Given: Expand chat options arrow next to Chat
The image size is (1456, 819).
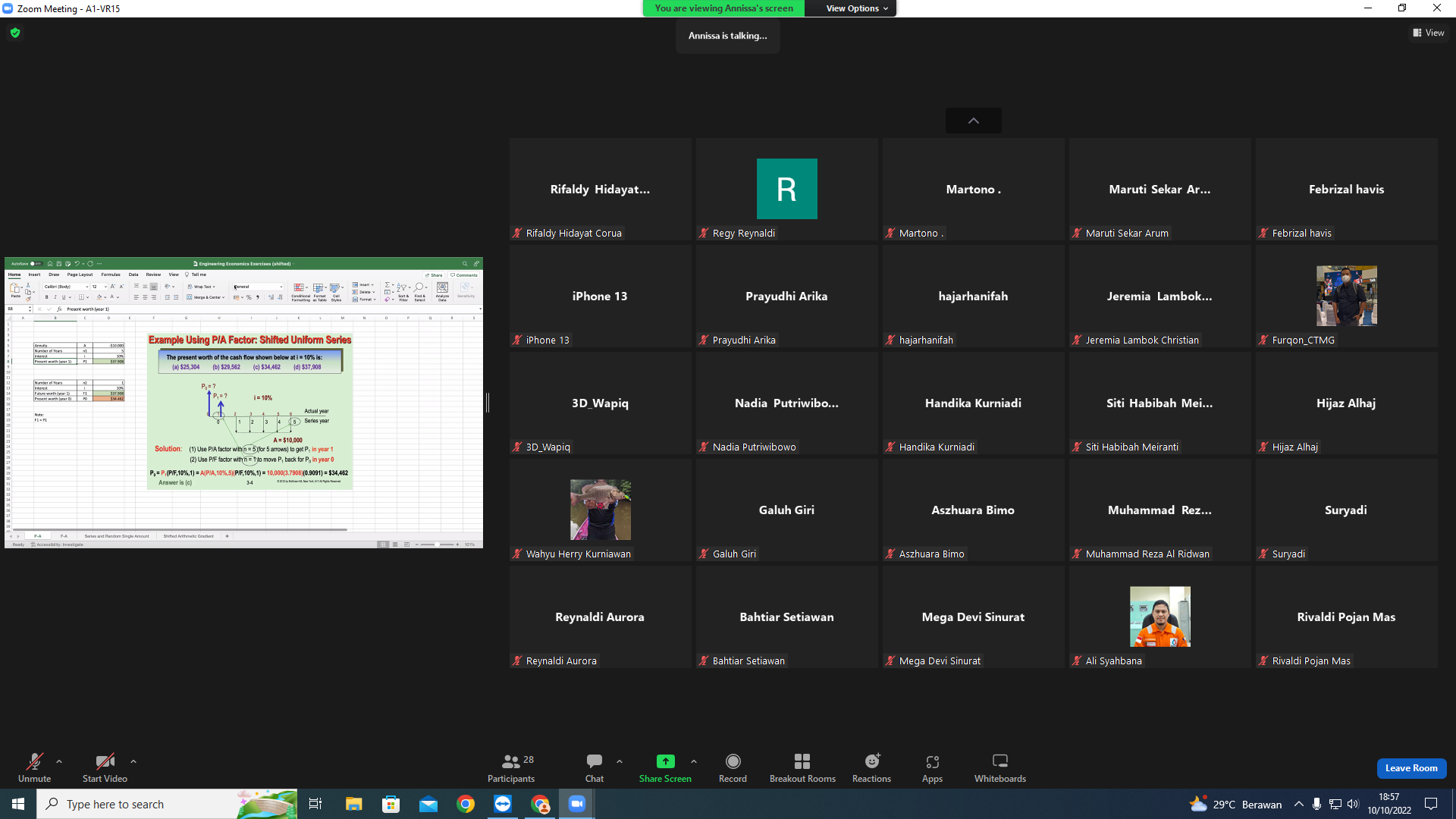Looking at the screenshot, I should point(620,761).
